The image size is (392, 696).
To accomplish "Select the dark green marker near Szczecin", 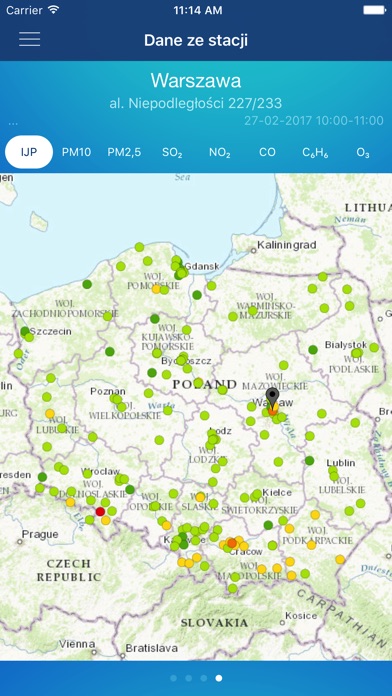I will (x=25, y=331).
